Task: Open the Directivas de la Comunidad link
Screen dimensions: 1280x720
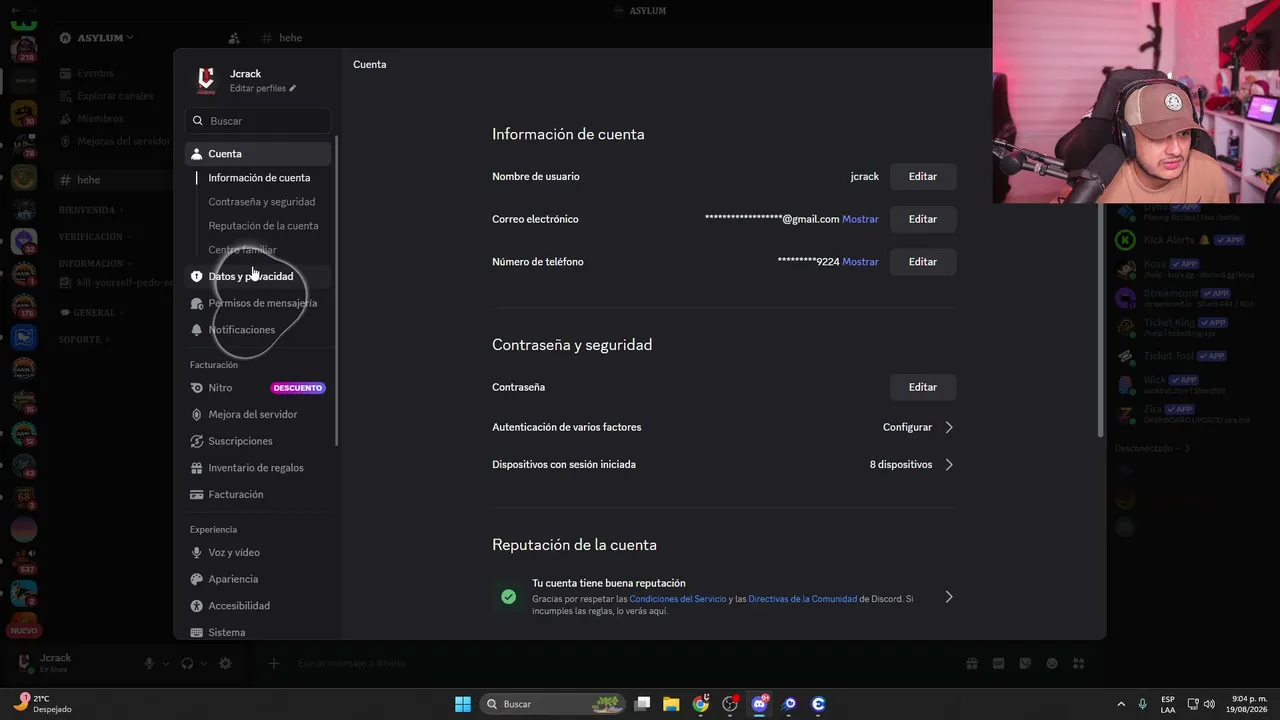Action: [x=803, y=599]
